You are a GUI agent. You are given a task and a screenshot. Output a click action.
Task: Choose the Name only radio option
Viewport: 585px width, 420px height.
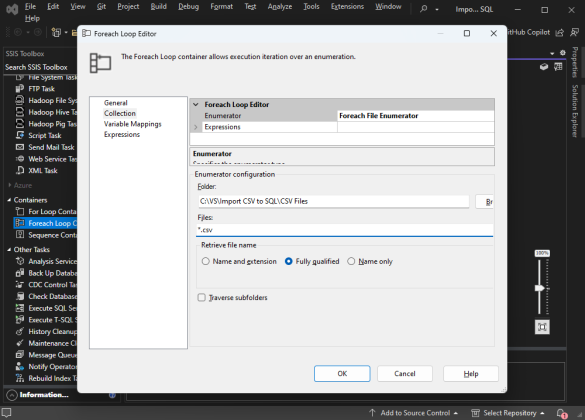coord(351,261)
